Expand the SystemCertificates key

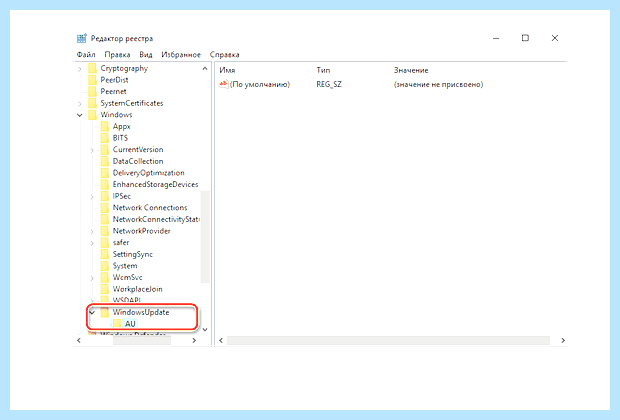pyautogui.click(x=80, y=104)
